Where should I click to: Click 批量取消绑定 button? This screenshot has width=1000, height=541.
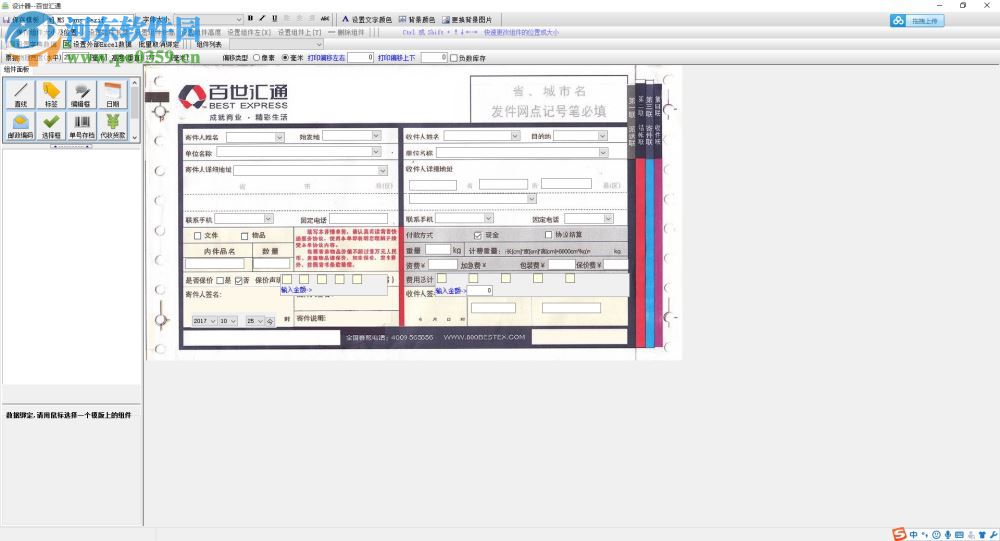click(x=159, y=44)
